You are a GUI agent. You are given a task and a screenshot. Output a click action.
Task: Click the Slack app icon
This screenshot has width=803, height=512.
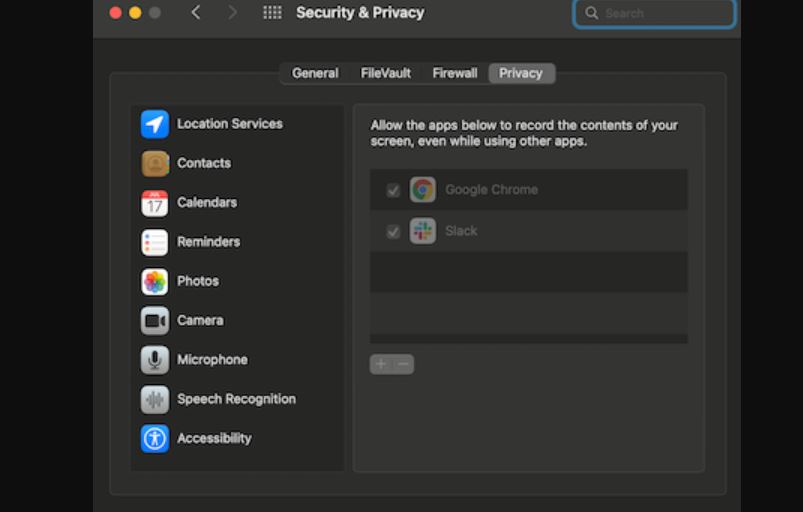422,231
